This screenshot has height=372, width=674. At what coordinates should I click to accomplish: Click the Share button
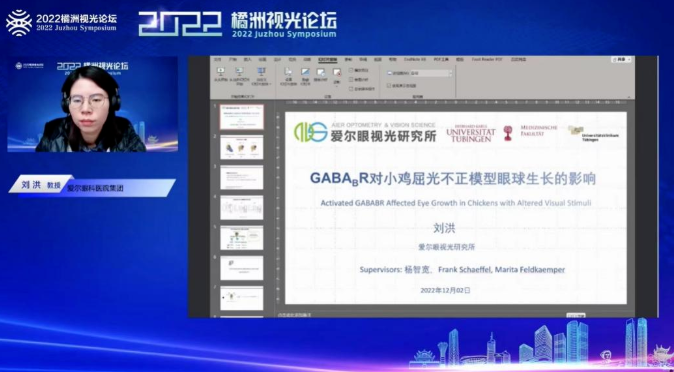pos(620,60)
